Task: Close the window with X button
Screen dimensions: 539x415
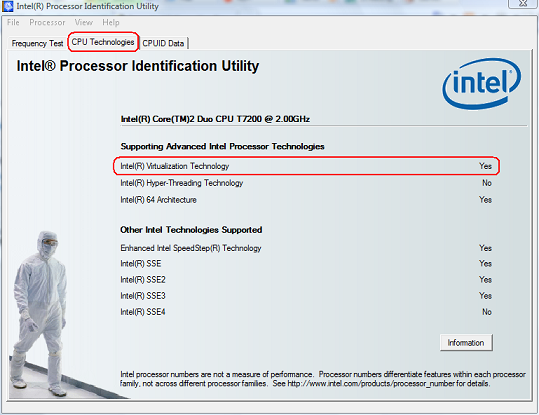Action: [x=522, y=3]
